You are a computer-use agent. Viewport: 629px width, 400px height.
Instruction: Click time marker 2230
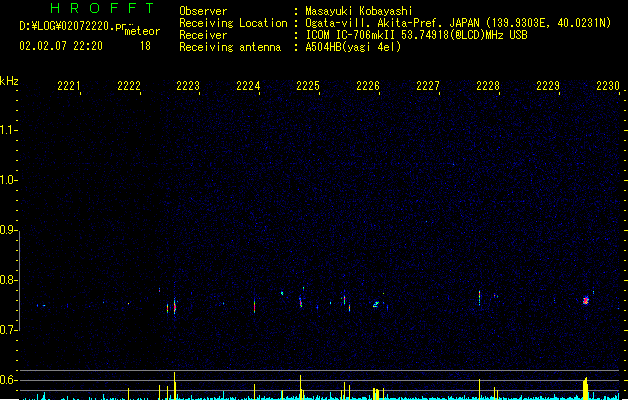tap(608, 86)
